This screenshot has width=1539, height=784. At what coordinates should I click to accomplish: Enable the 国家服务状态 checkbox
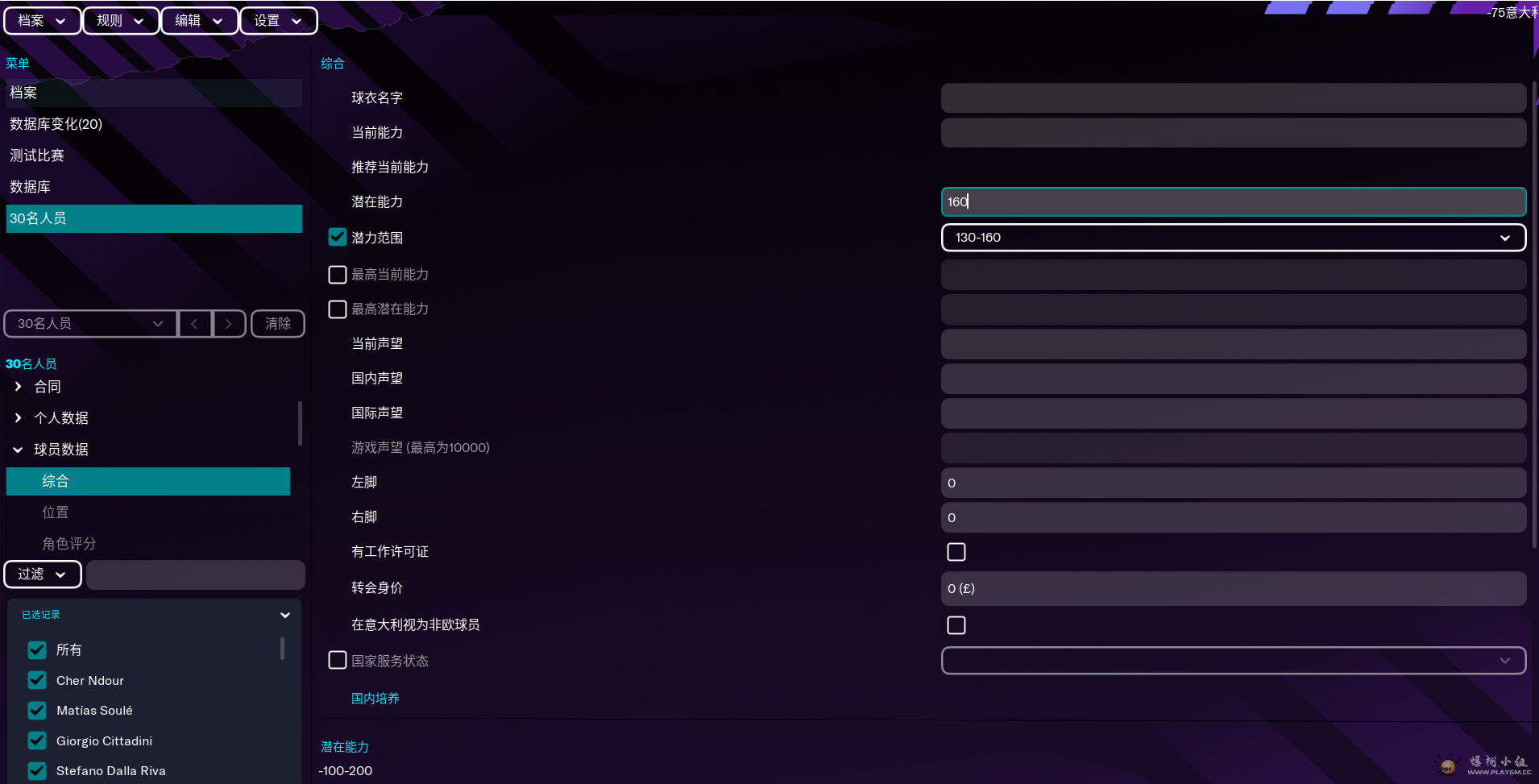click(338, 661)
